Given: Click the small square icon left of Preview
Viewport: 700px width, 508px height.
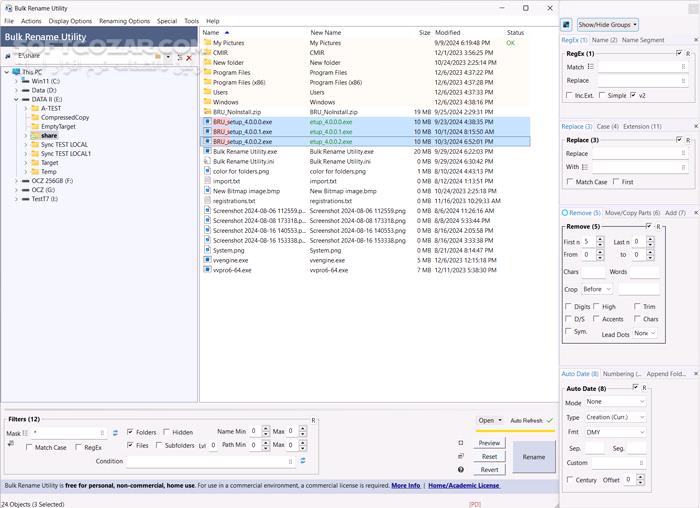Looking at the screenshot, I should [x=461, y=443].
